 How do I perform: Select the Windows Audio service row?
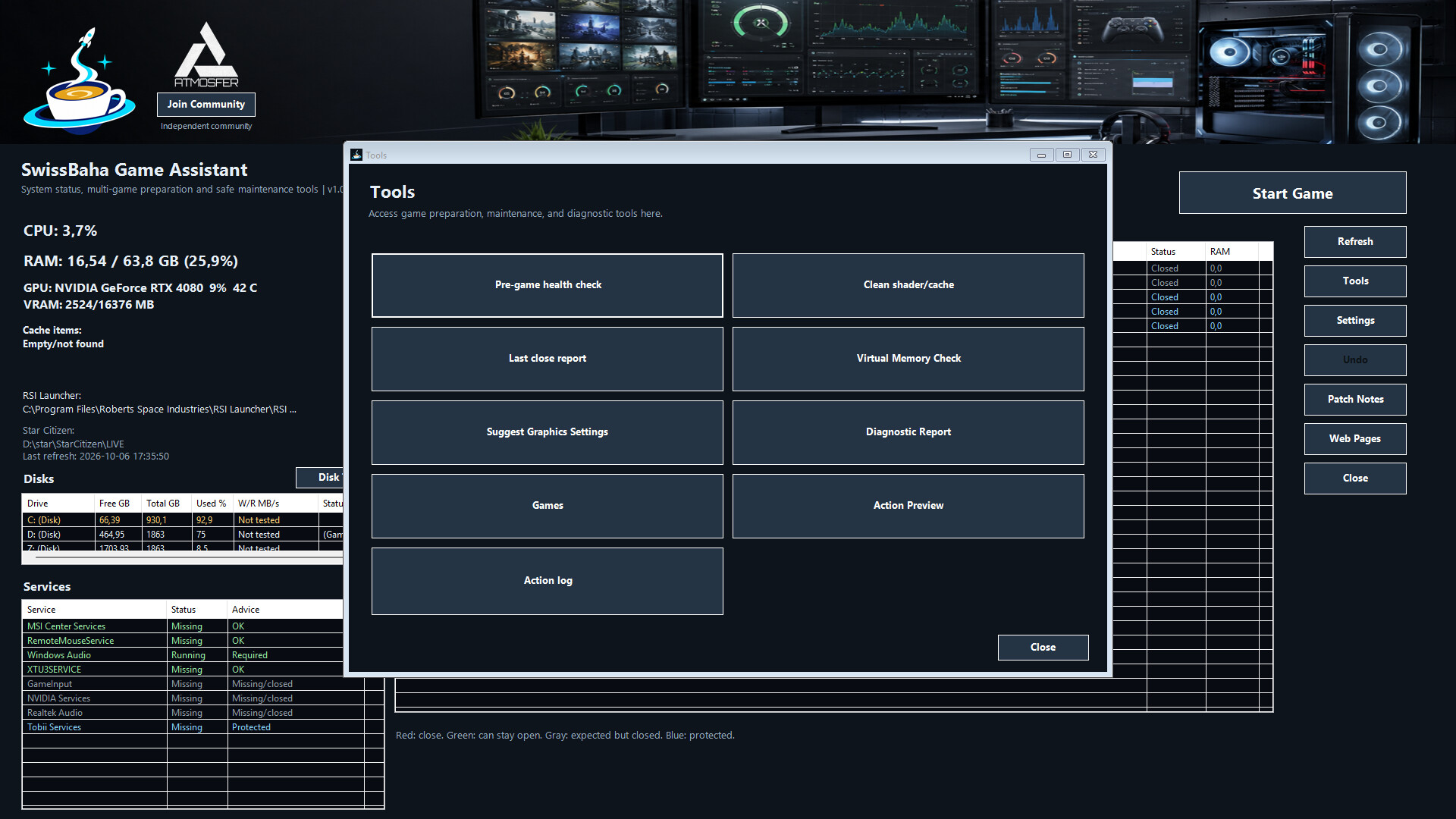point(182,655)
